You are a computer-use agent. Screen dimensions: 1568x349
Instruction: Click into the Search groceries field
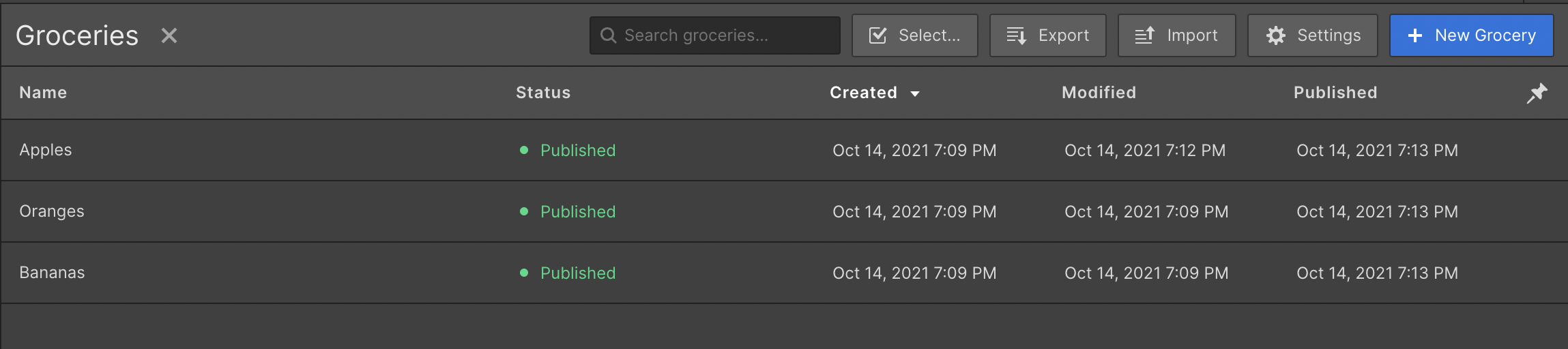click(x=715, y=35)
